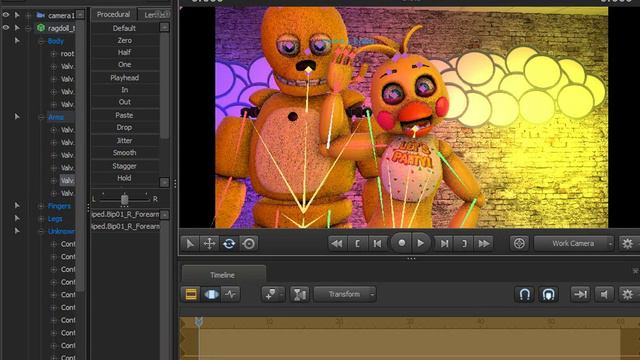The width and height of the screenshot is (640, 360).
Task: Open timeline settings gear
Action: click(x=627, y=294)
